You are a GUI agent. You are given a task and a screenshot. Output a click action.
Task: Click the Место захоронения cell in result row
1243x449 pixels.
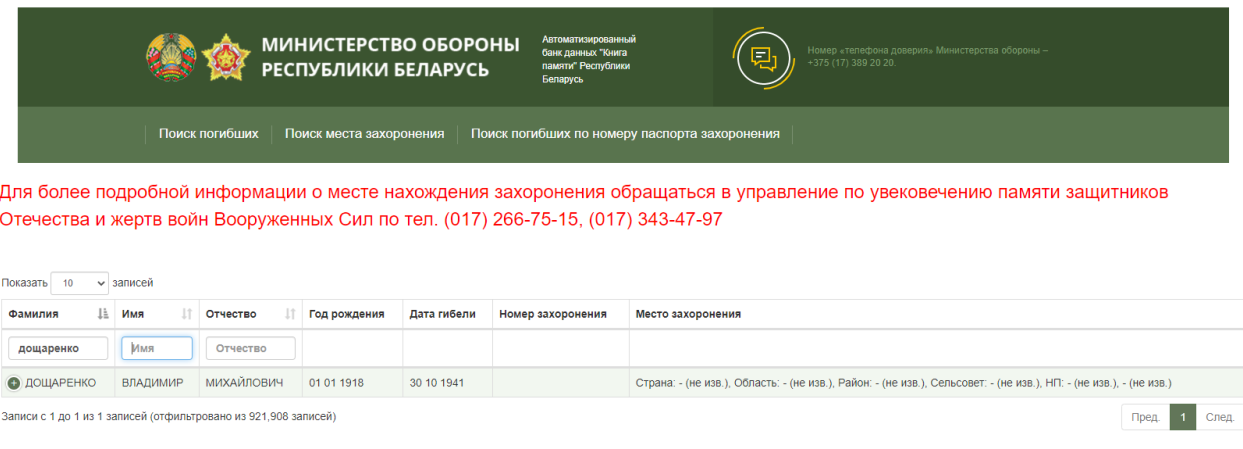click(902, 383)
